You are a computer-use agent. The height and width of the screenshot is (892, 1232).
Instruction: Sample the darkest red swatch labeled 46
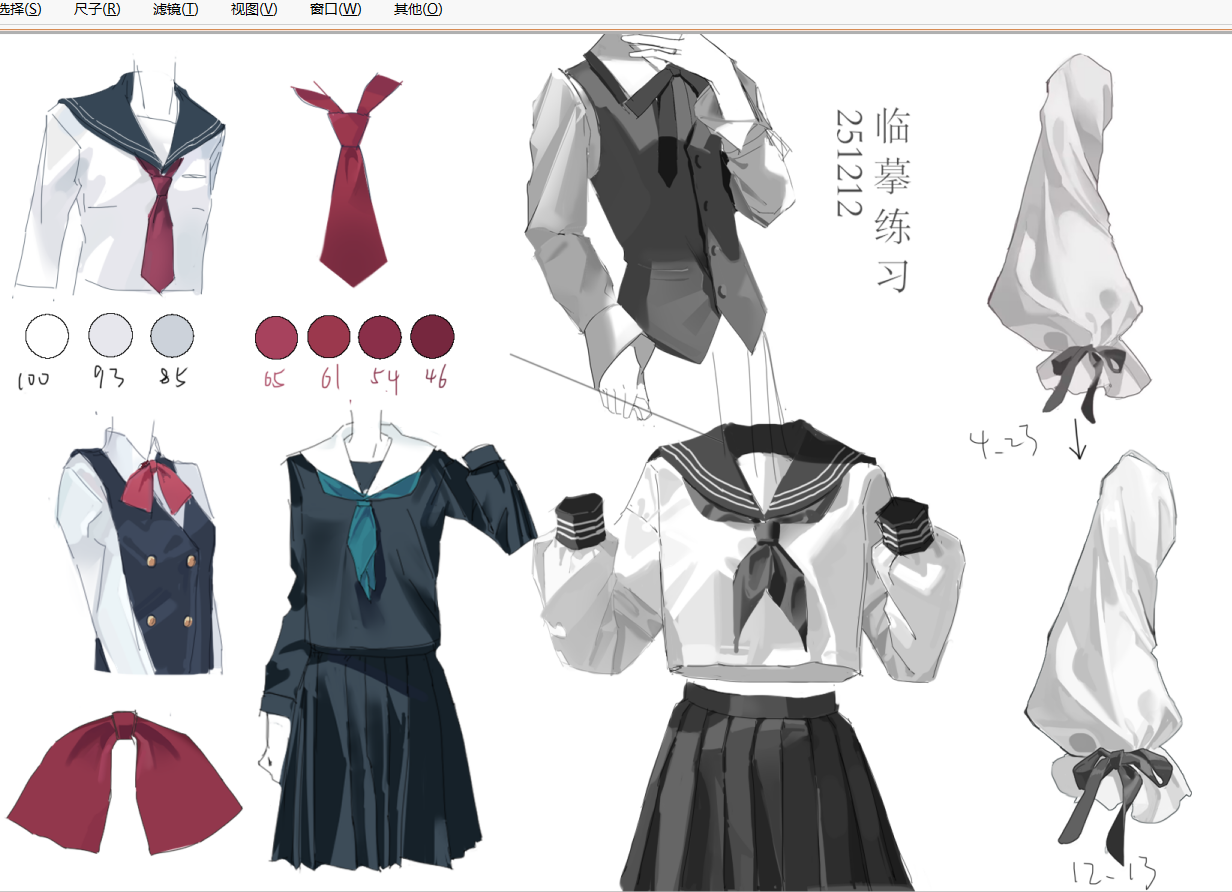[432, 337]
